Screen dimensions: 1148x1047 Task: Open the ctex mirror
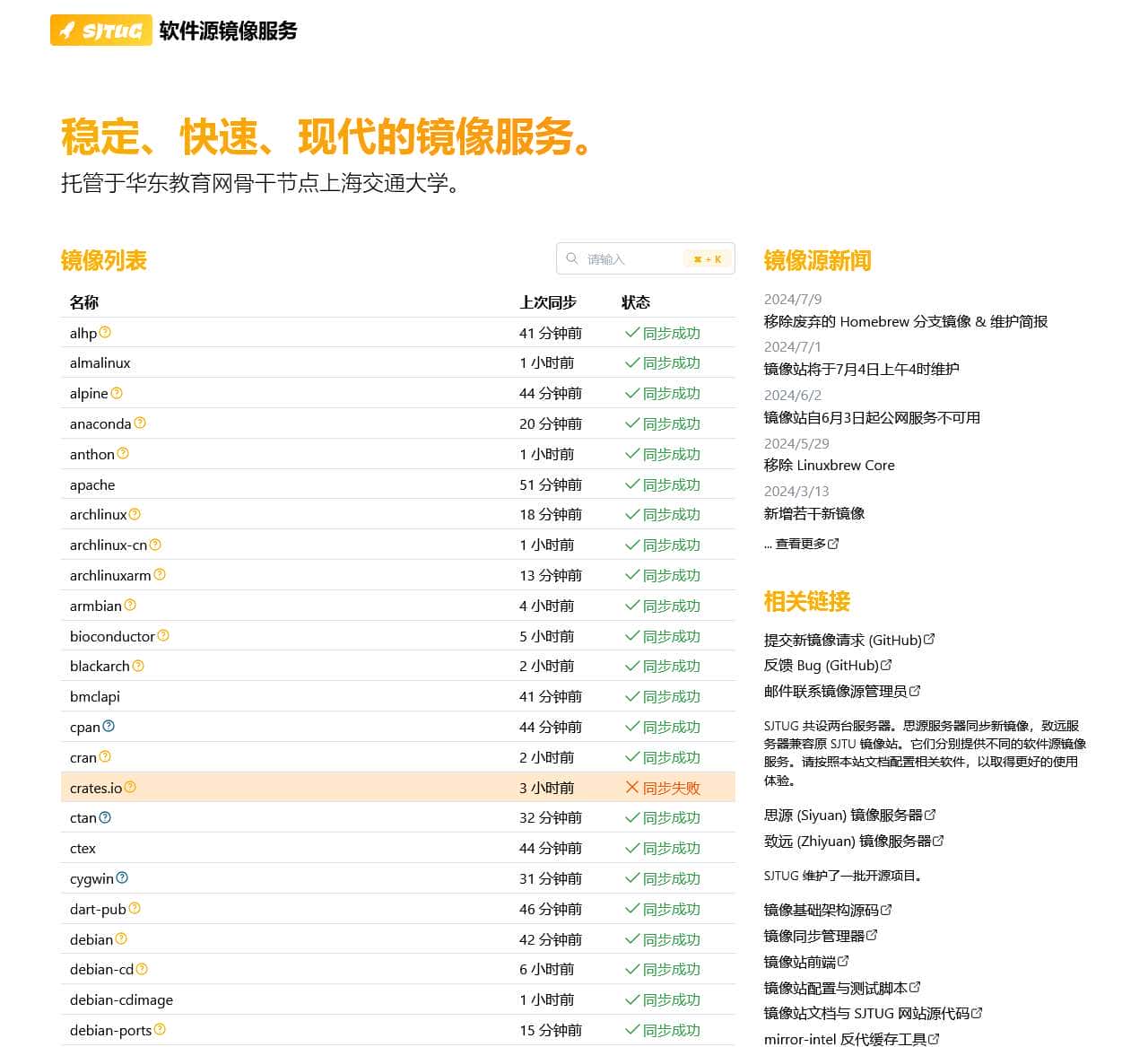pos(83,848)
